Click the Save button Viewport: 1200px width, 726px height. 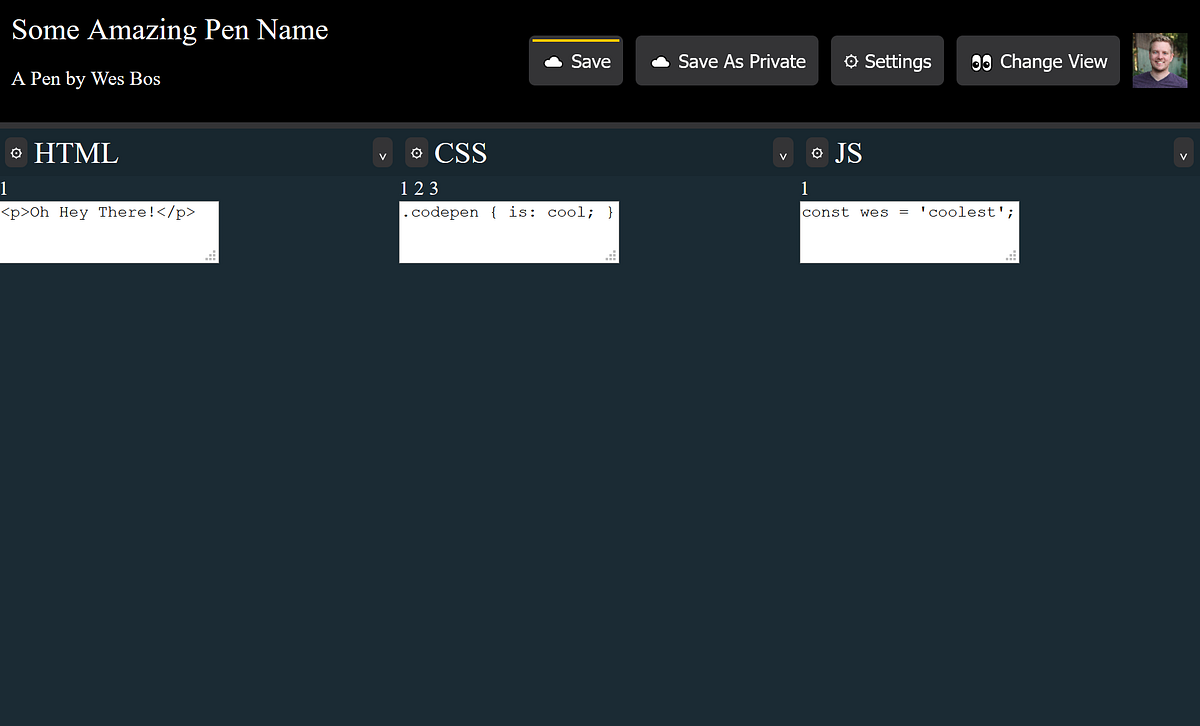point(576,60)
